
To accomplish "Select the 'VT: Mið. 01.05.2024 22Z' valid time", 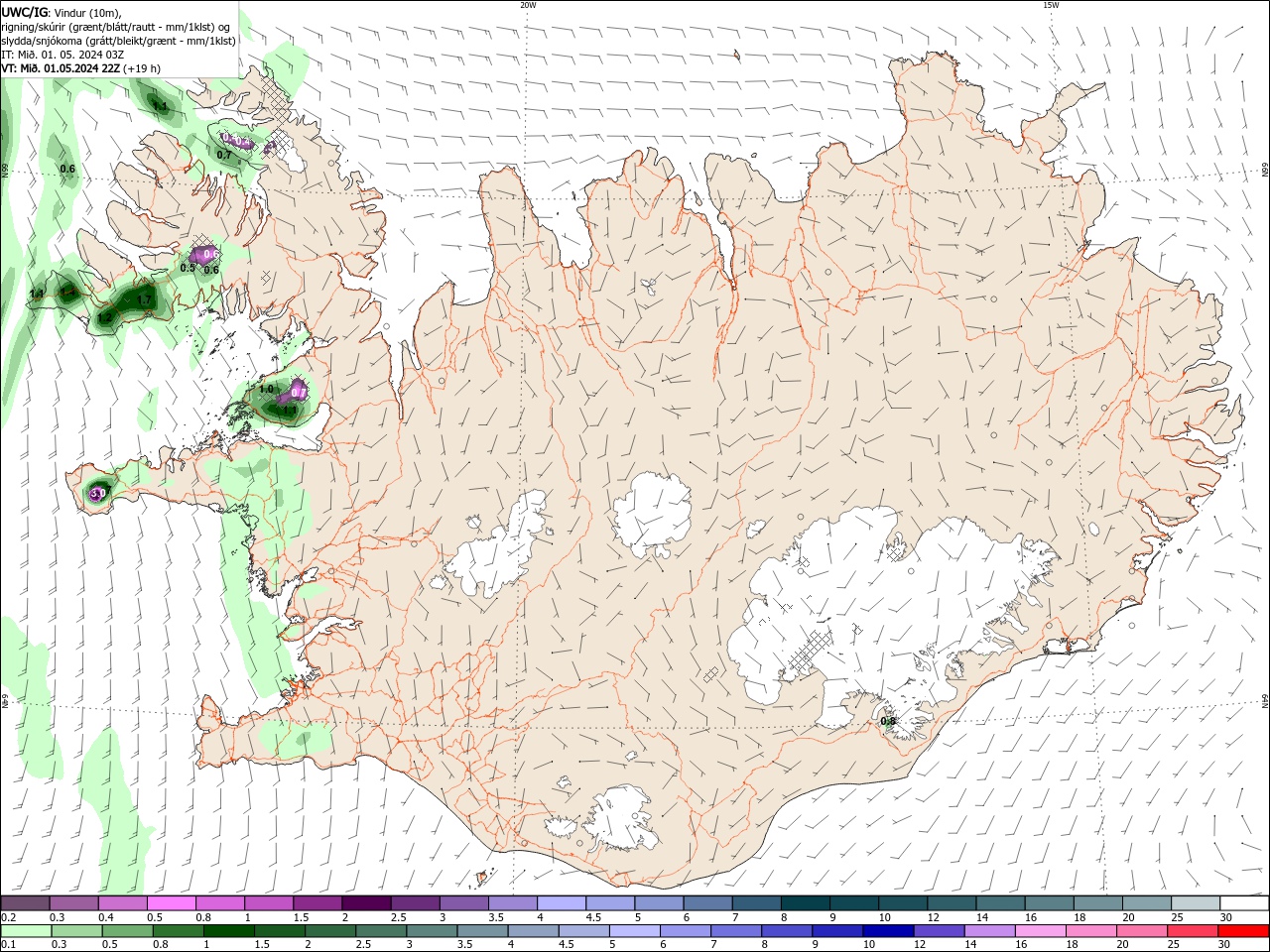I will (61, 68).
